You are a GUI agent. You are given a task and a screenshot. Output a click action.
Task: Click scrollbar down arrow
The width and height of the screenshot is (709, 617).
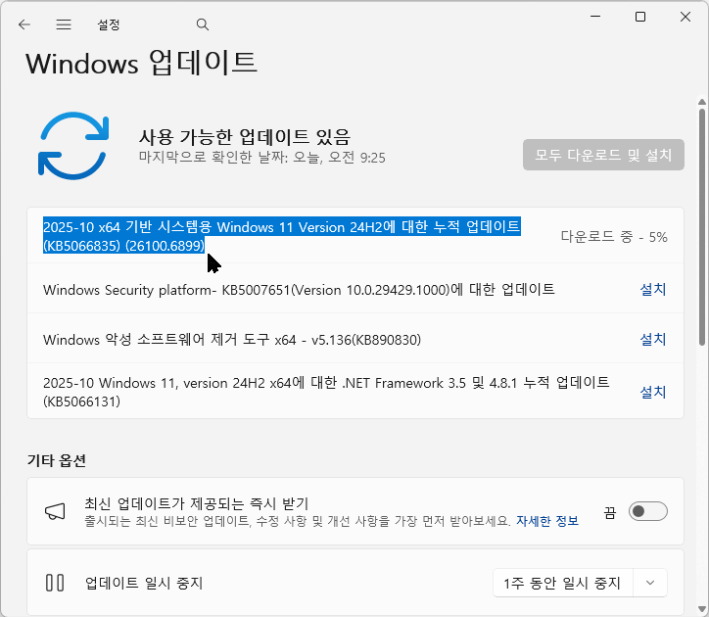702,608
